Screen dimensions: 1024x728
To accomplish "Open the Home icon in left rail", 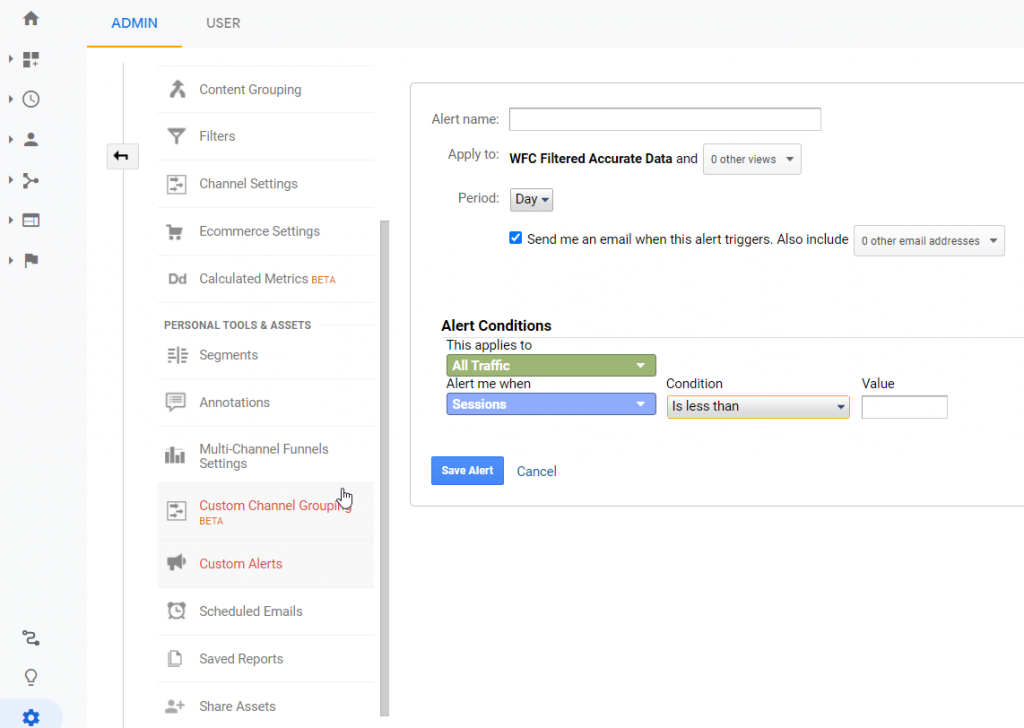I will [x=31, y=18].
